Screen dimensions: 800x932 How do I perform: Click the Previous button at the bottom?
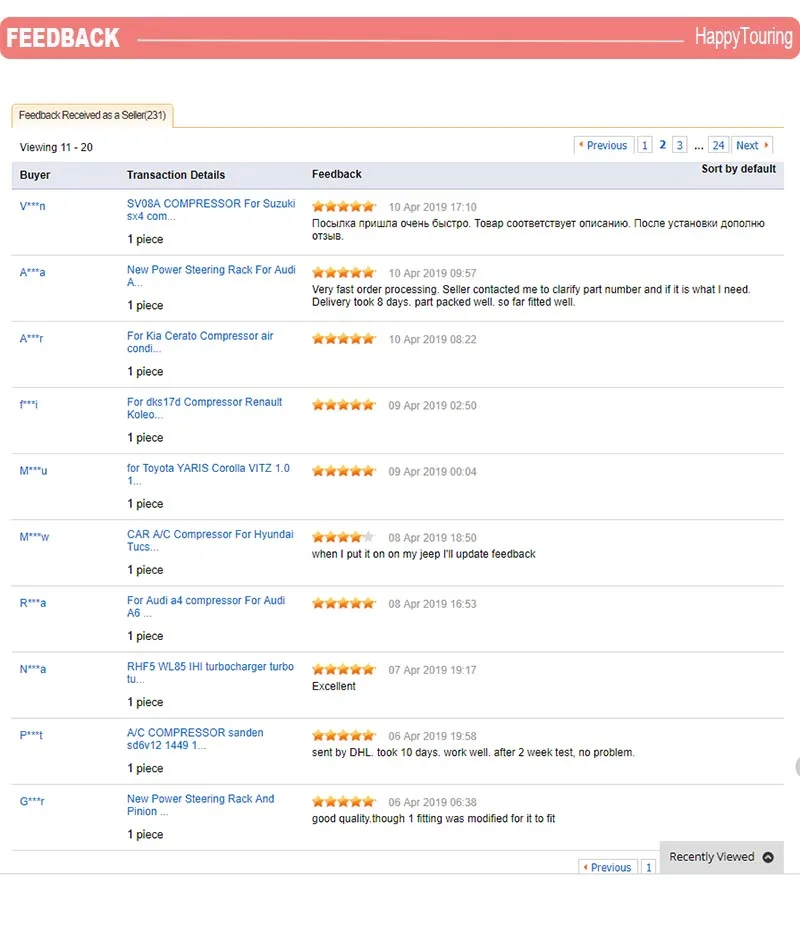606,868
